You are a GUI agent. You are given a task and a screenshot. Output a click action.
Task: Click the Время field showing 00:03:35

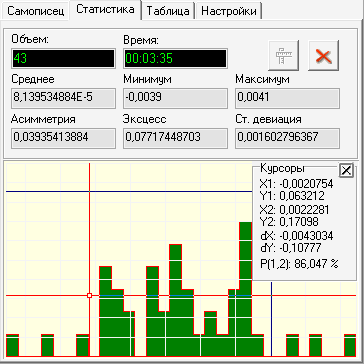click(175, 59)
